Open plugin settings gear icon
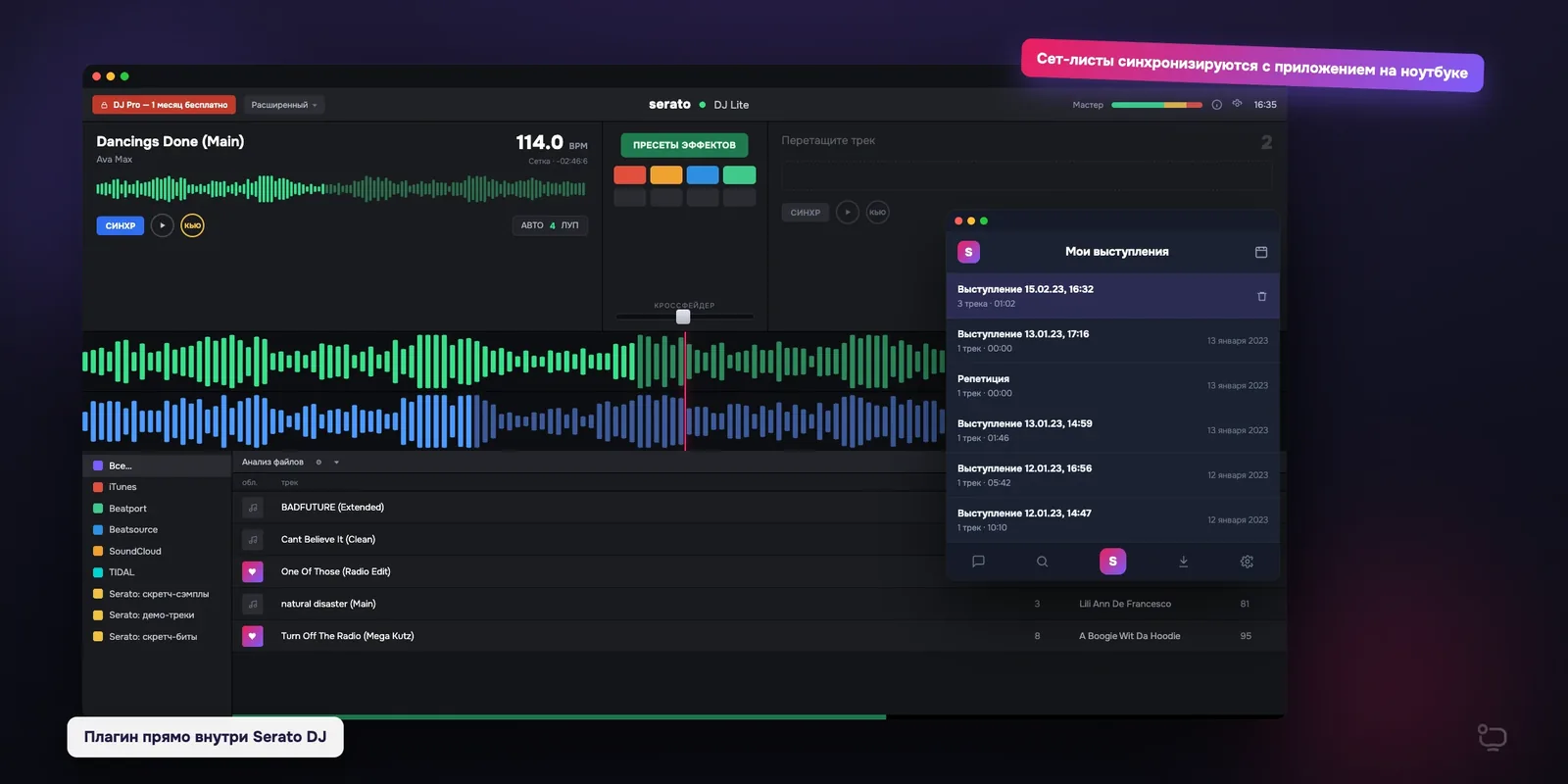 [x=1247, y=562]
